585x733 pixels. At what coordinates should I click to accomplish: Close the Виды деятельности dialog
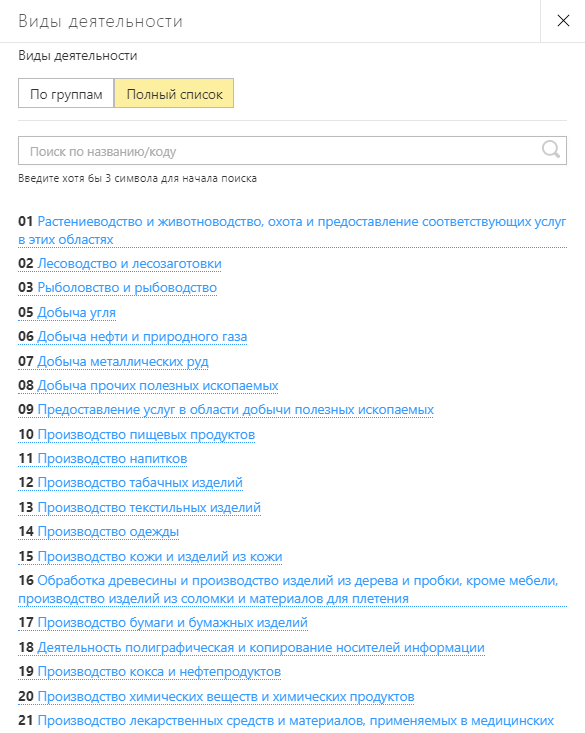coord(563,21)
